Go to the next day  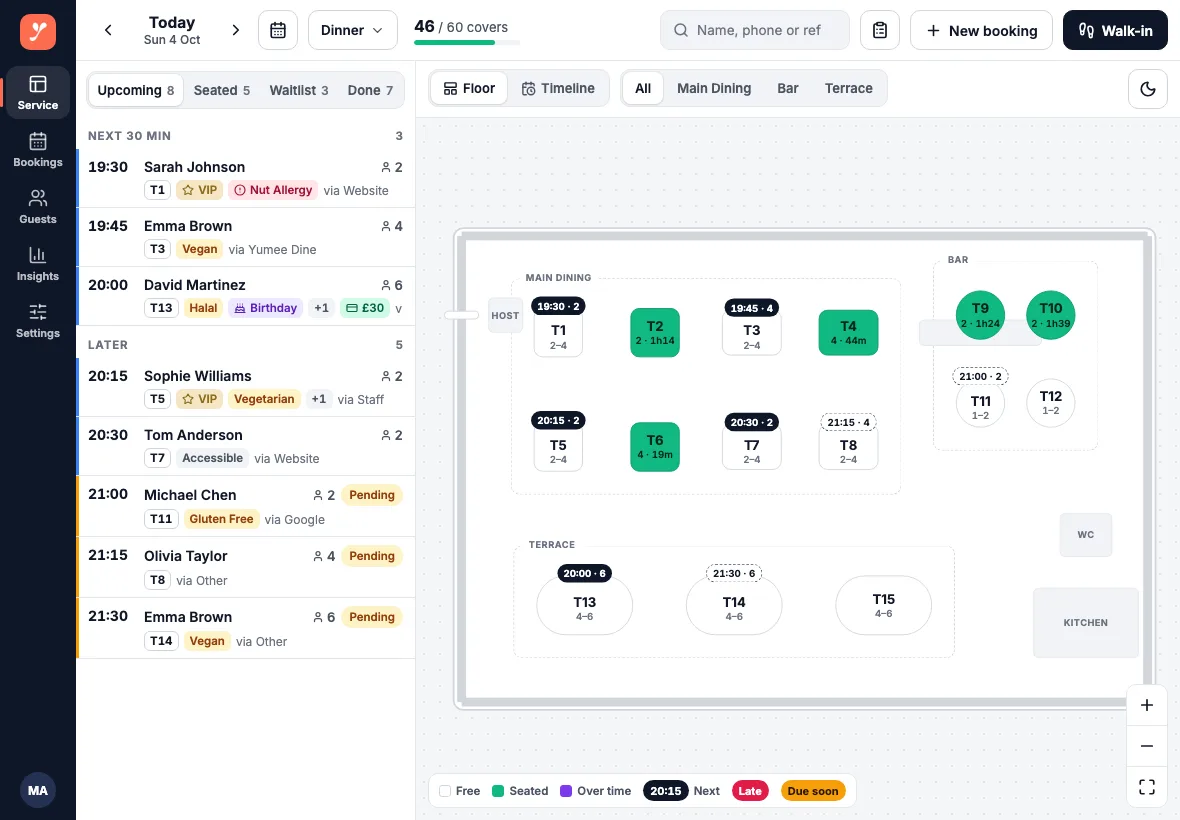(x=236, y=30)
